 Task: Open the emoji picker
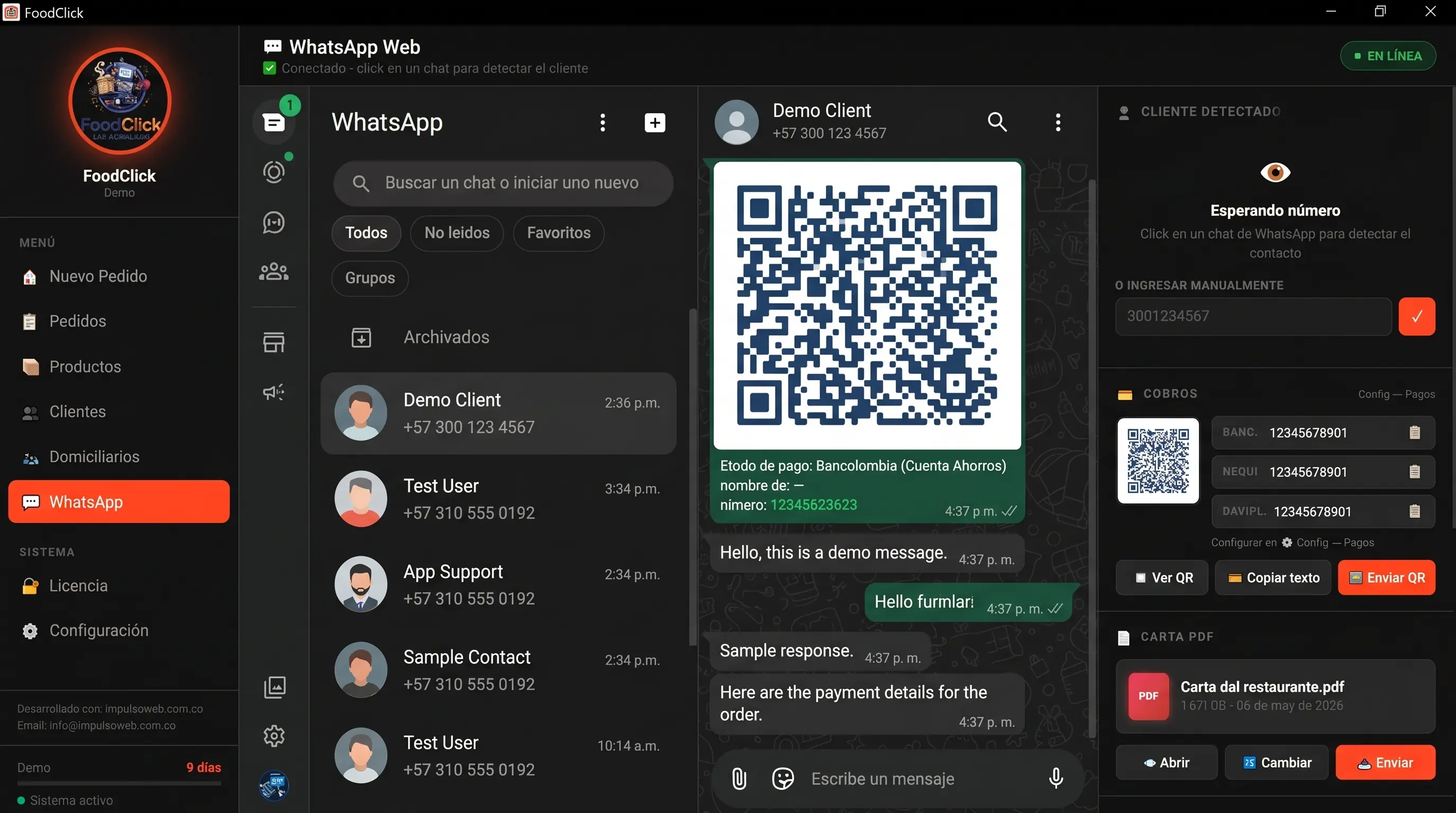click(783, 779)
